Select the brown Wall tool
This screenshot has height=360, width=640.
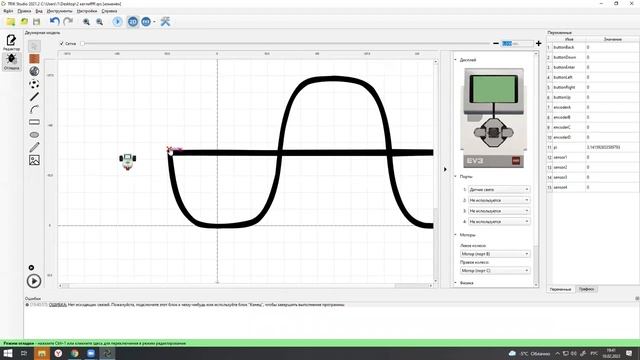(34, 59)
